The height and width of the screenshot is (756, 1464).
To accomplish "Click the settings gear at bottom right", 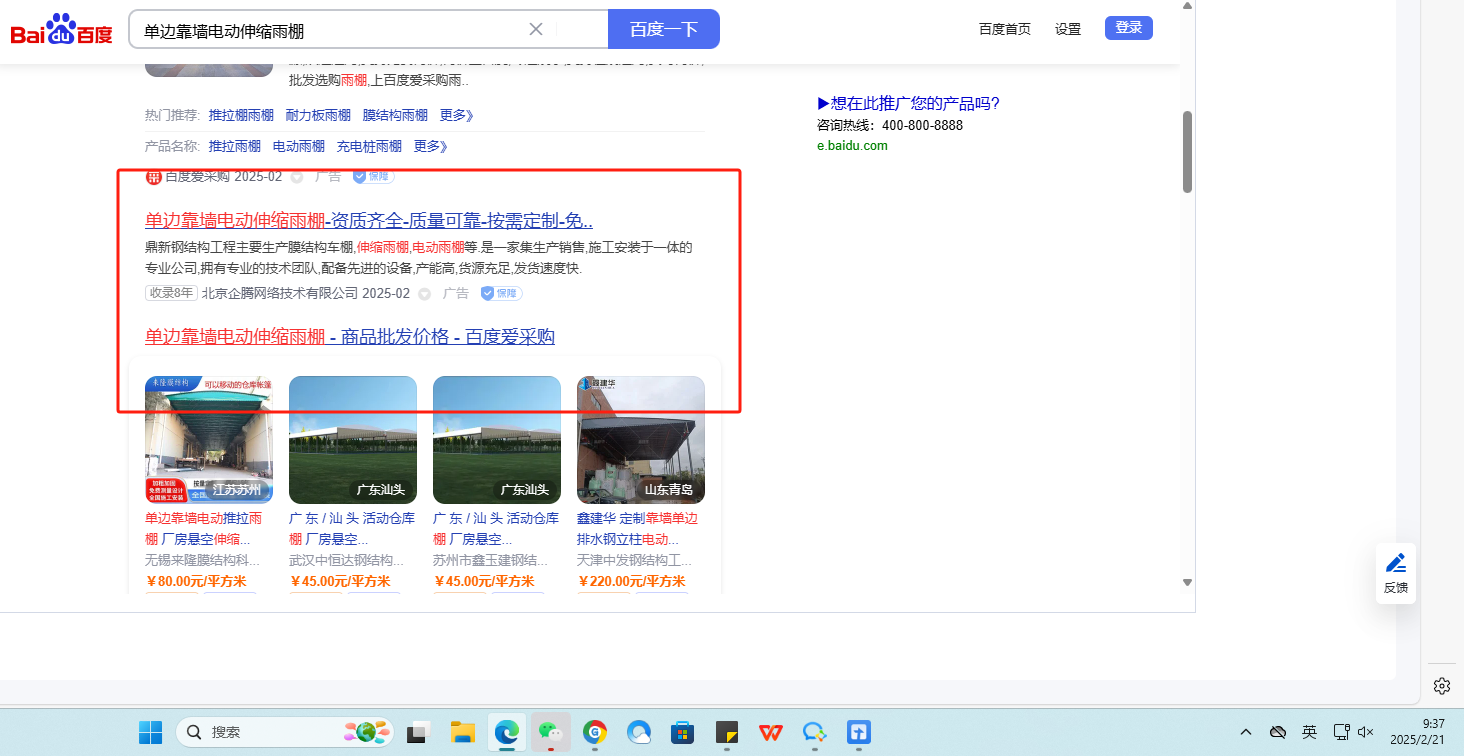I will point(1441,686).
